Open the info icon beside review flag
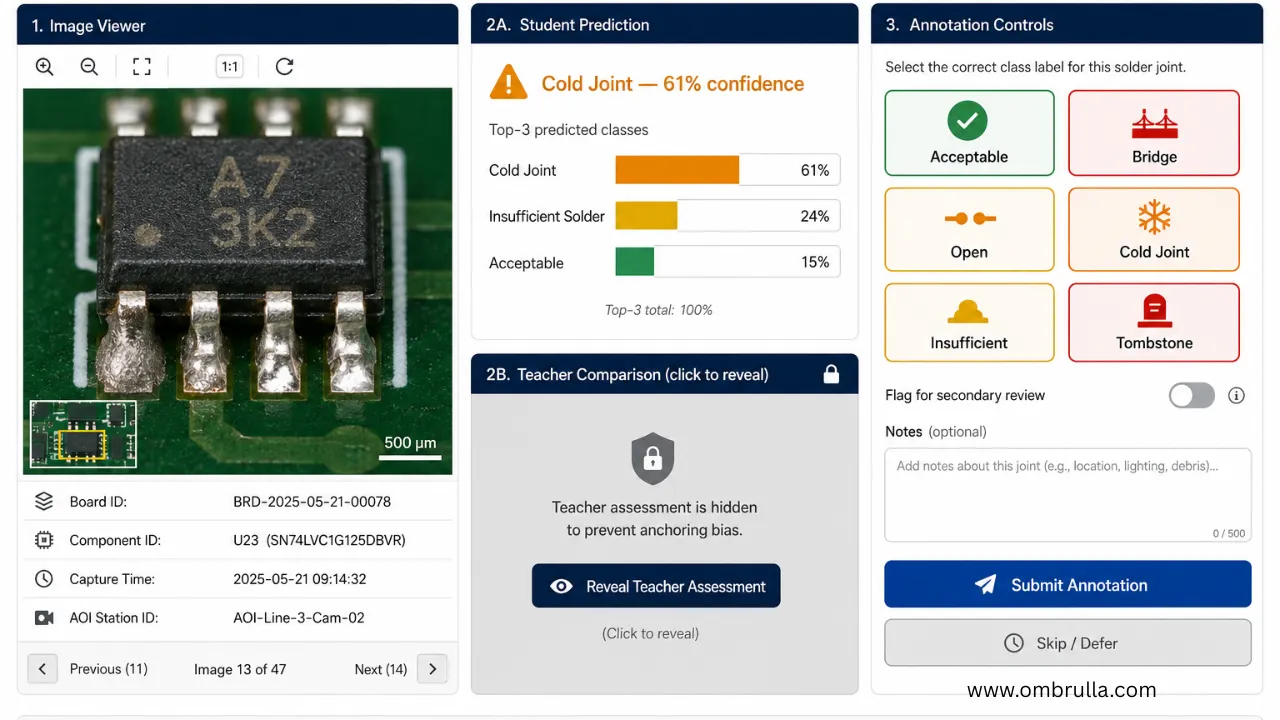Viewport: 1280px width, 720px height. coord(1237,395)
